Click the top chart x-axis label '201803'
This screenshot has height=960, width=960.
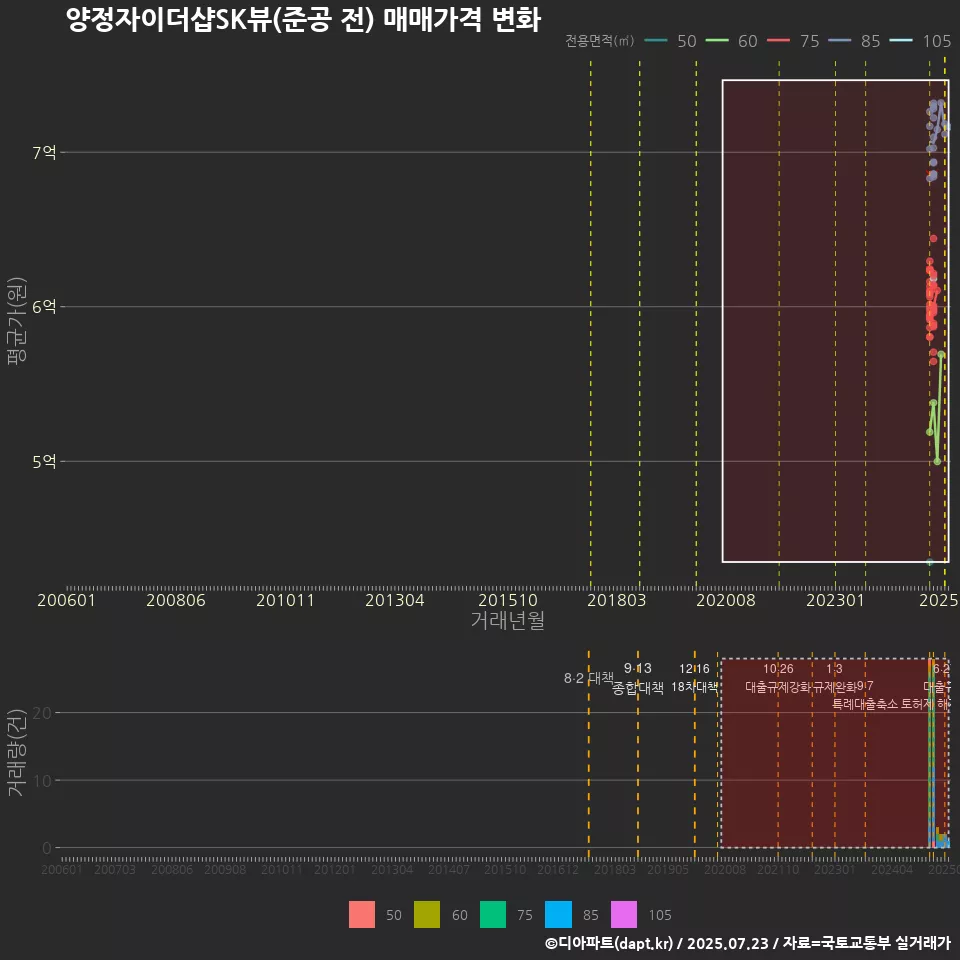617,600
